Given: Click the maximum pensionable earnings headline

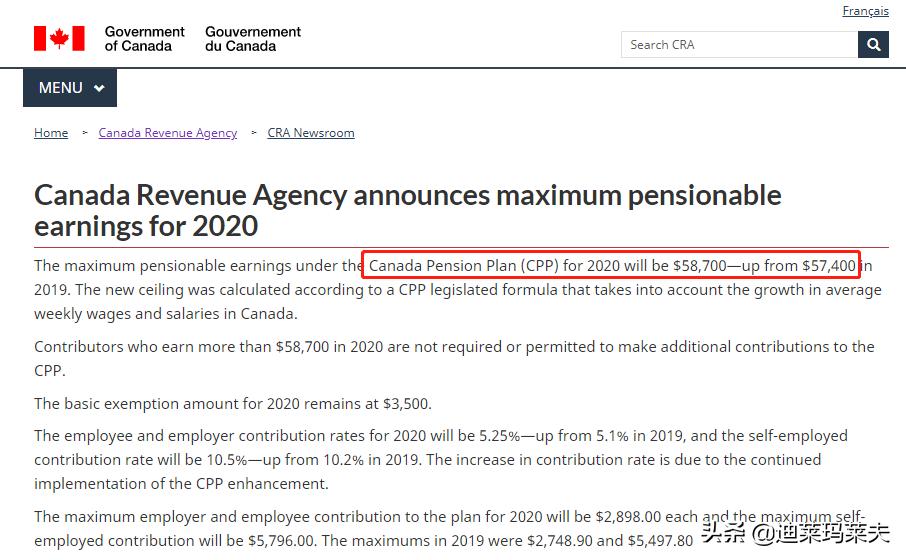Looking at the screenshot, I should tap(407, 209).
